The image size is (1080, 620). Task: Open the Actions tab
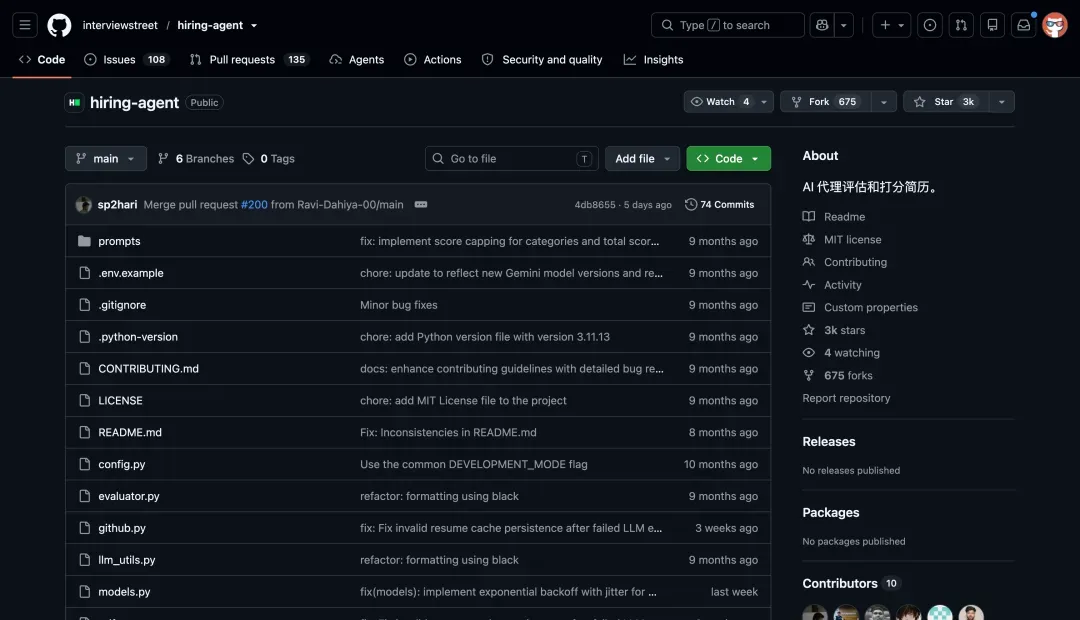tap(433, 59)
